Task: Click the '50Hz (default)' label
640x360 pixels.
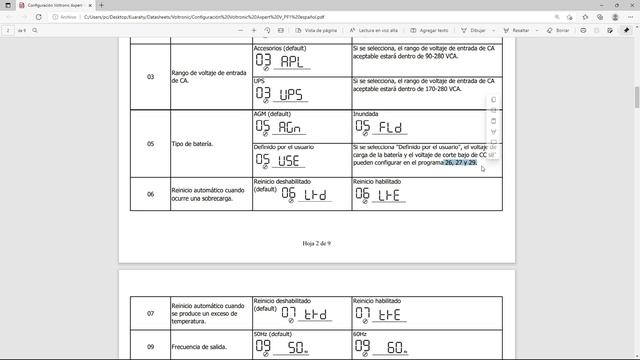Action: [273, 334]
